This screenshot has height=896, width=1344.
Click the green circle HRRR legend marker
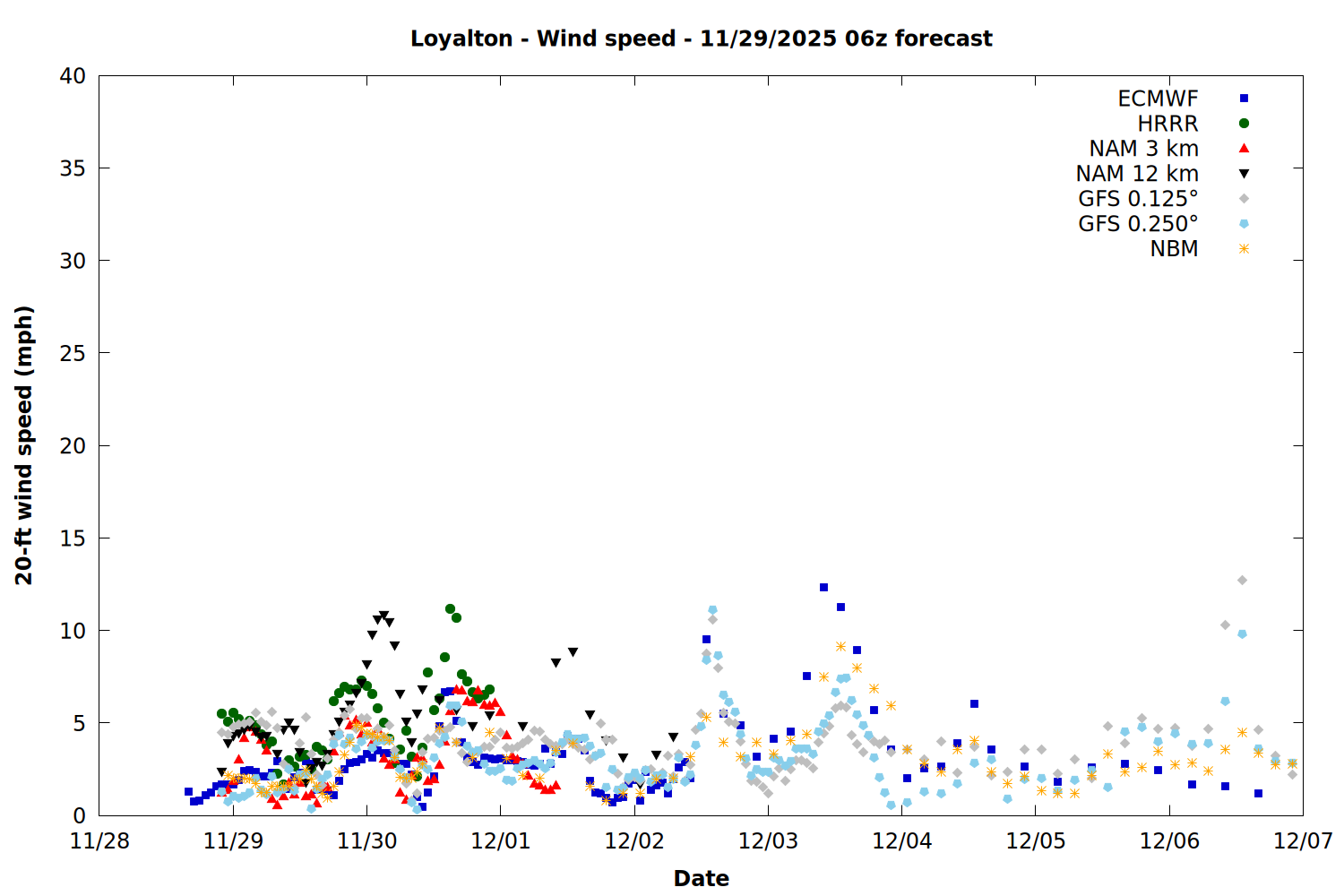(x=1244, y=124)
